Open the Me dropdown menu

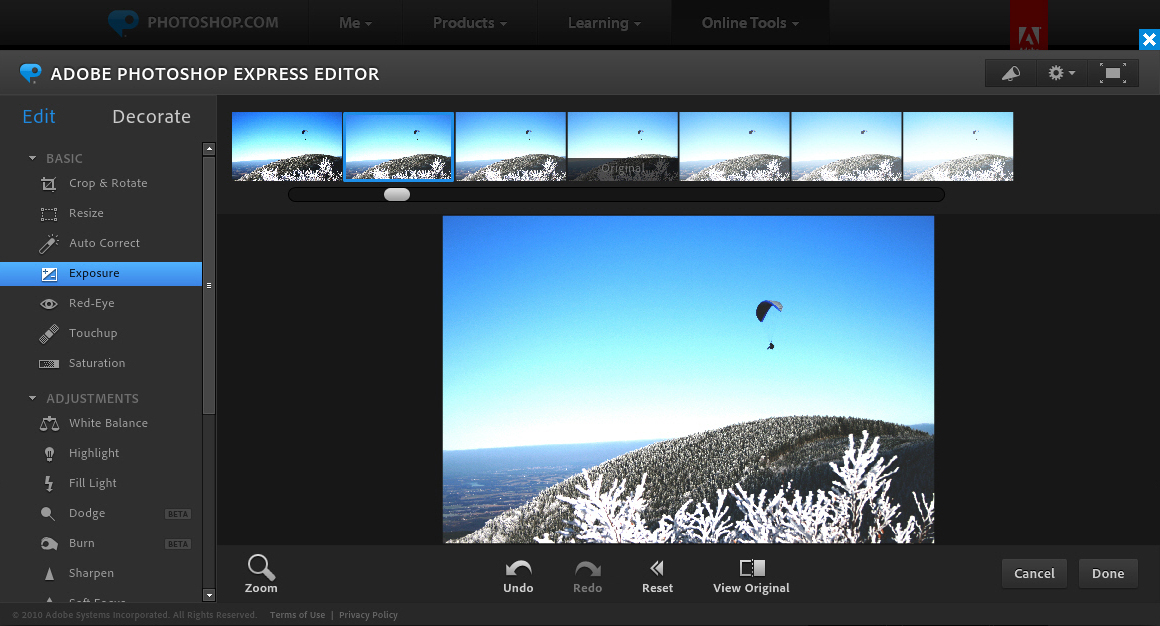tap(355, 23)
